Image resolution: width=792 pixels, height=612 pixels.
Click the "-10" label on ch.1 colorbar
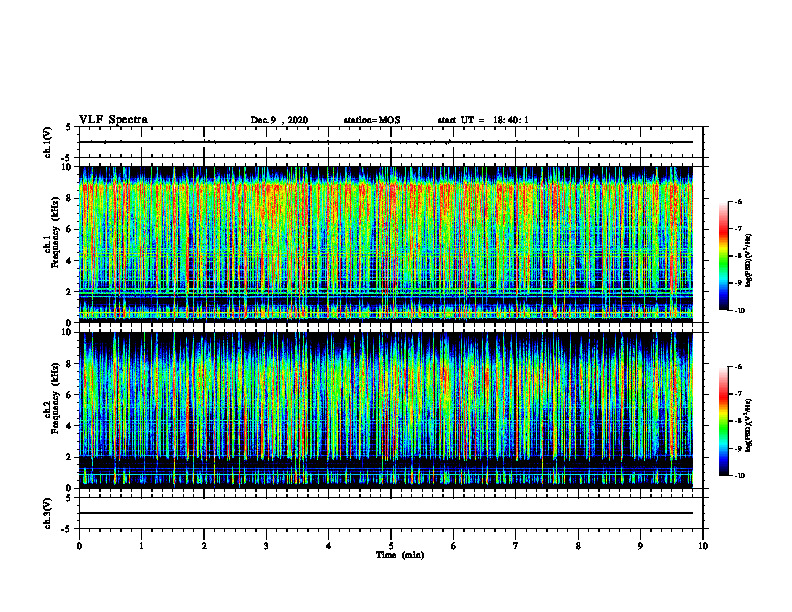[x=739, y=310]
